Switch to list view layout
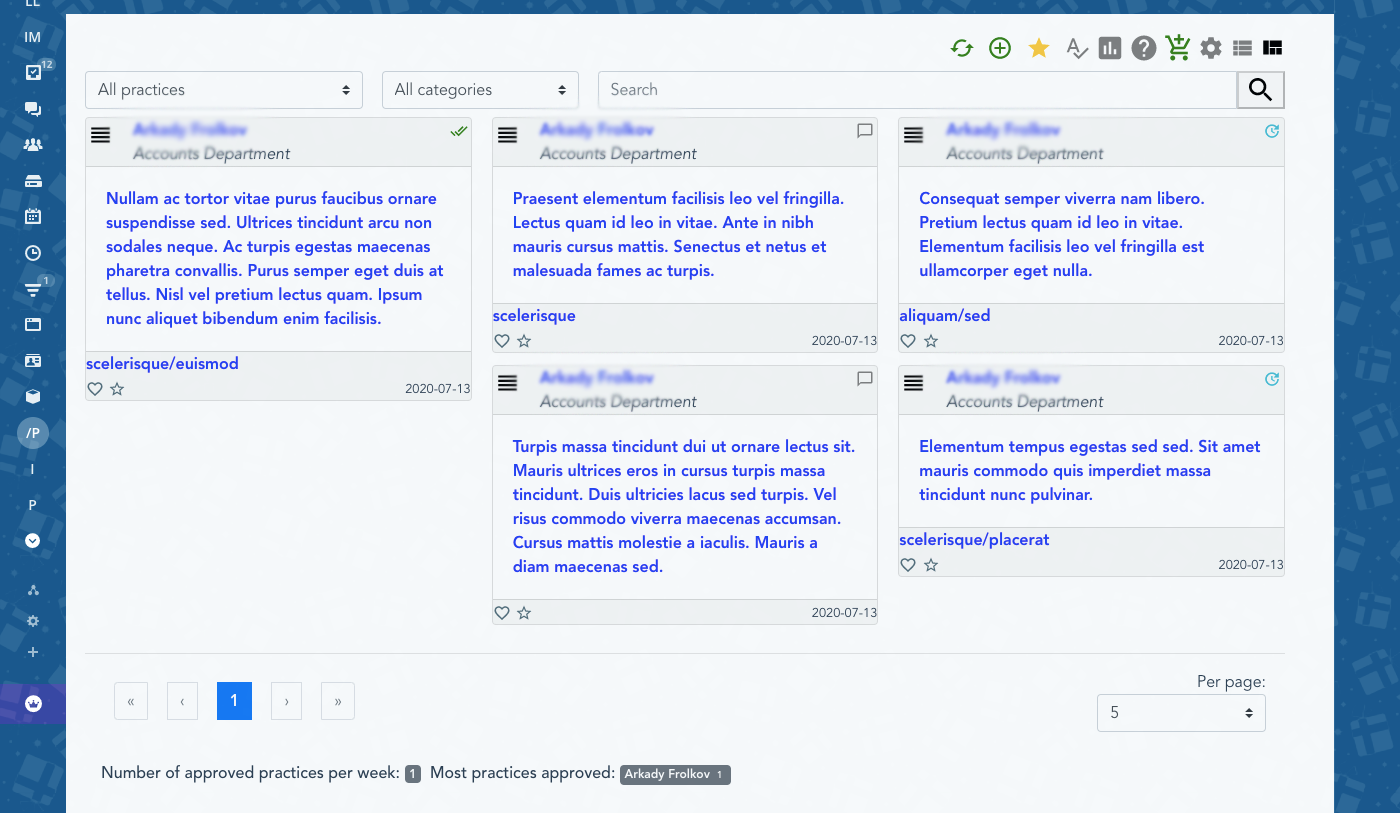 click(1242, 48)
